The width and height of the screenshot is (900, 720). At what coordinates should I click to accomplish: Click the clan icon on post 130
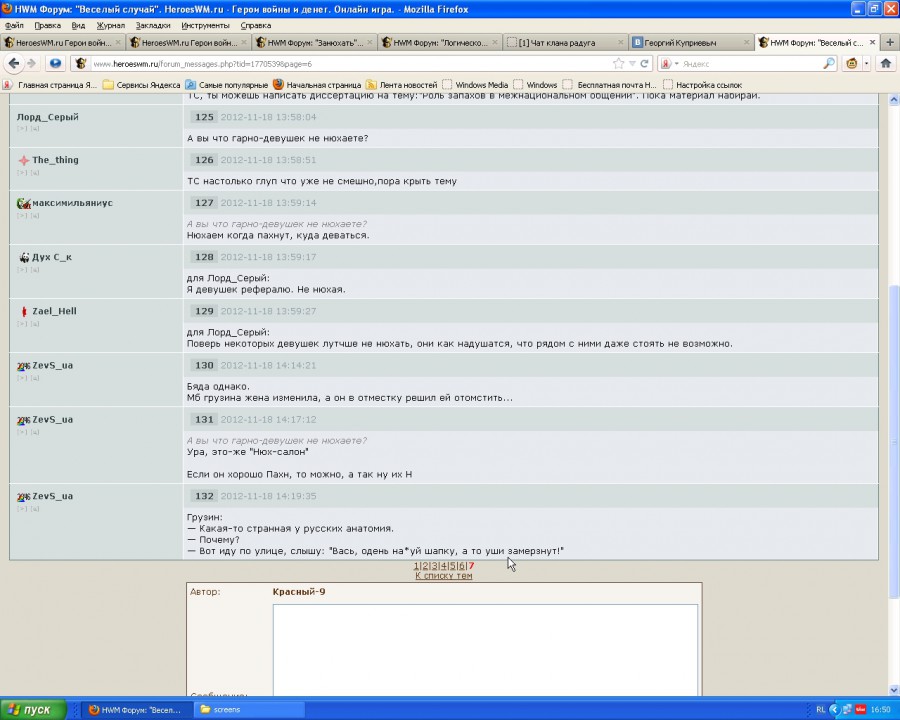24,366
